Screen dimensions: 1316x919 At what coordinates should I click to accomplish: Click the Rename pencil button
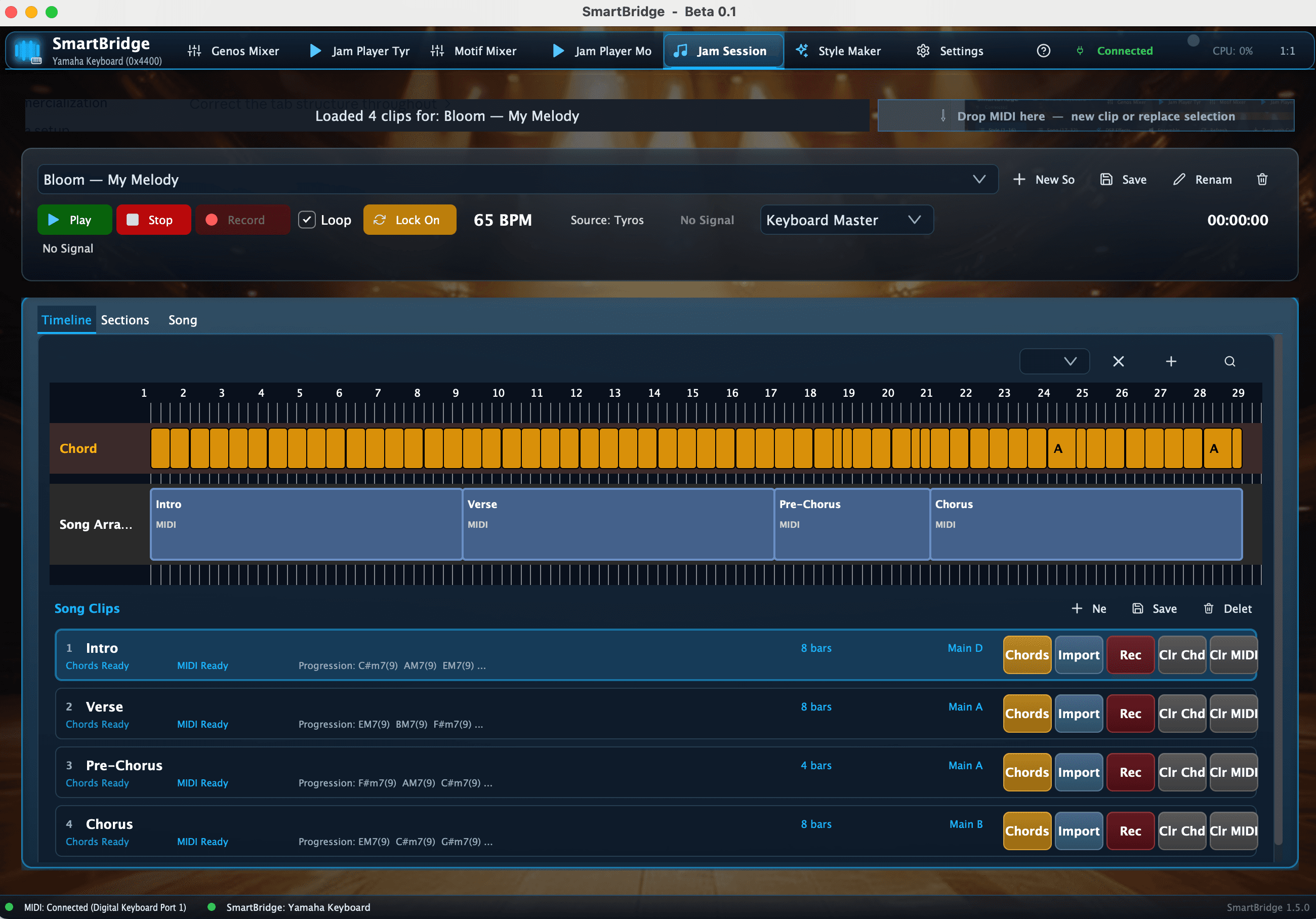pyautogui.click(x=1202, y=179)
